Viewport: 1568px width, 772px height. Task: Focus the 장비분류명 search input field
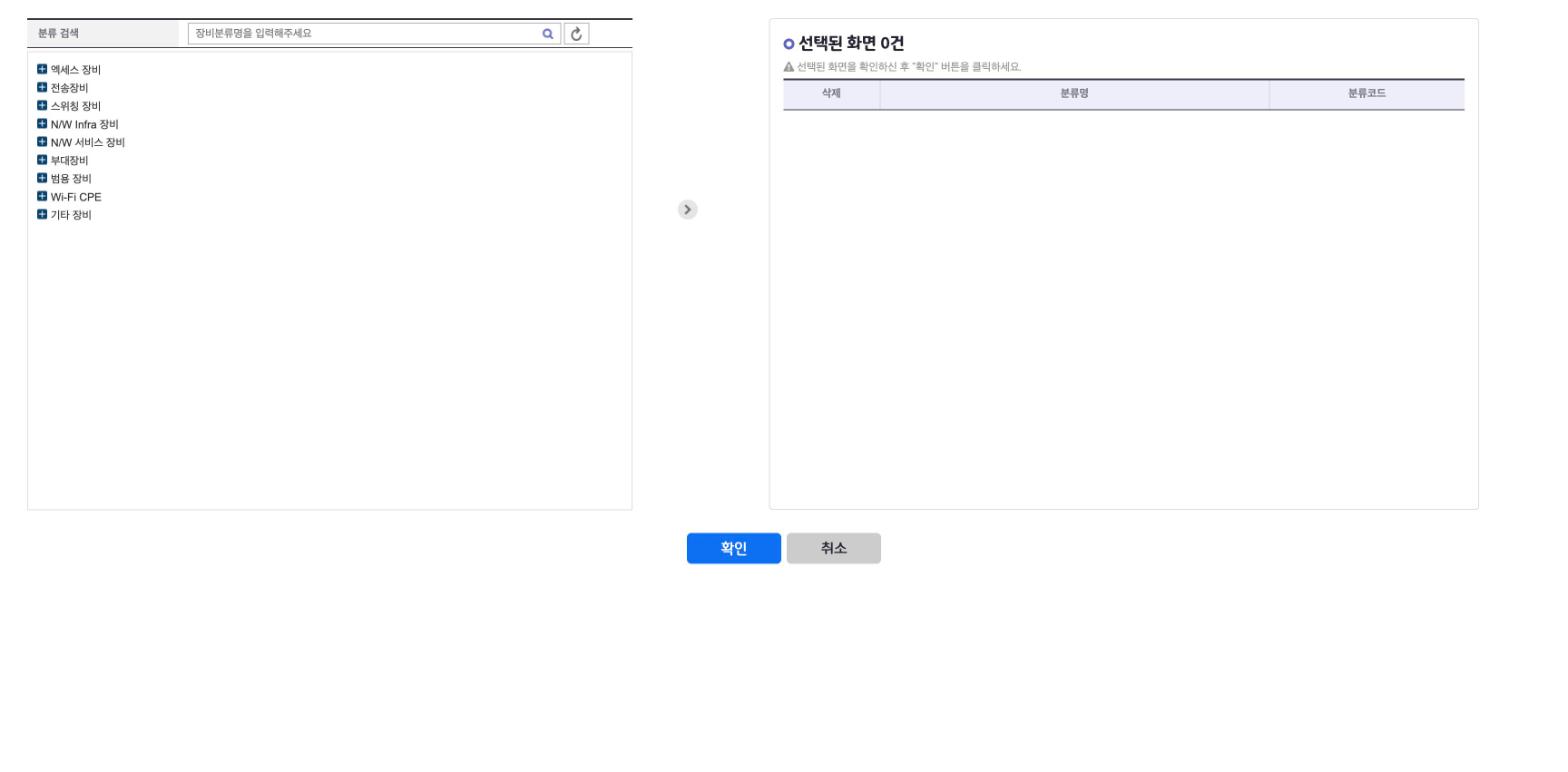point(374,33)
